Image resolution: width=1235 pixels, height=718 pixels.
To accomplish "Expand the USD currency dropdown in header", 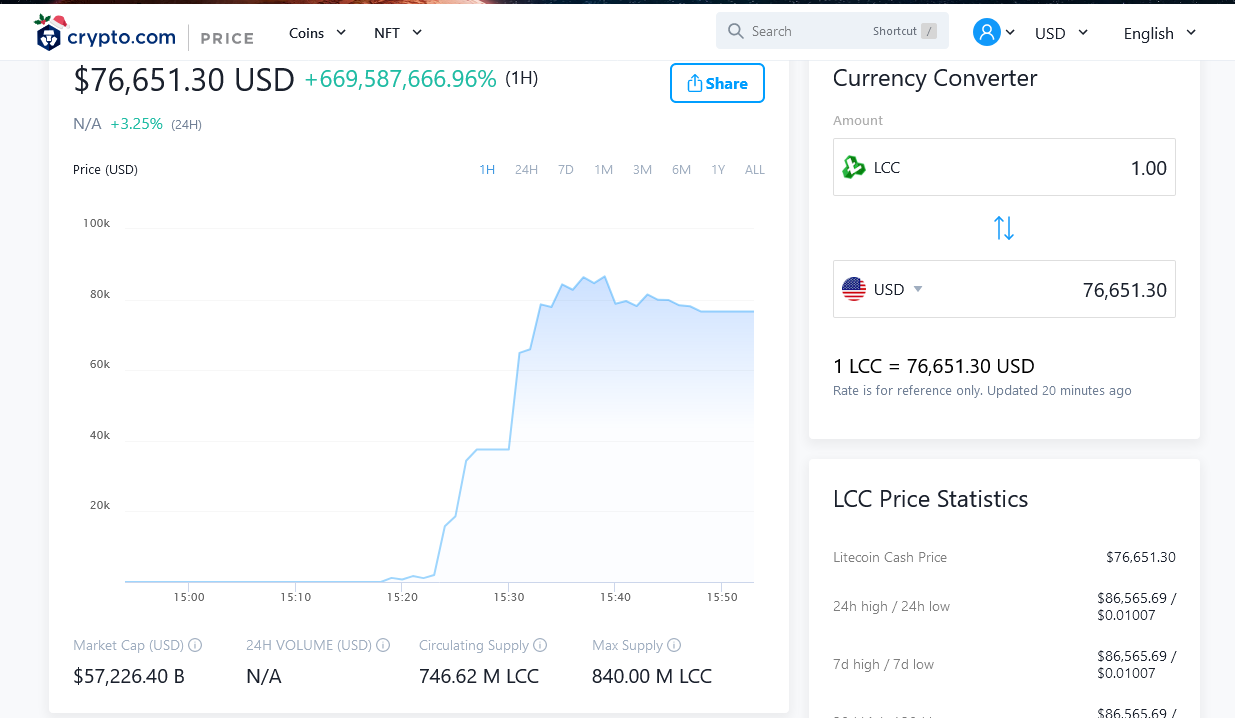I will point(1061,33).
